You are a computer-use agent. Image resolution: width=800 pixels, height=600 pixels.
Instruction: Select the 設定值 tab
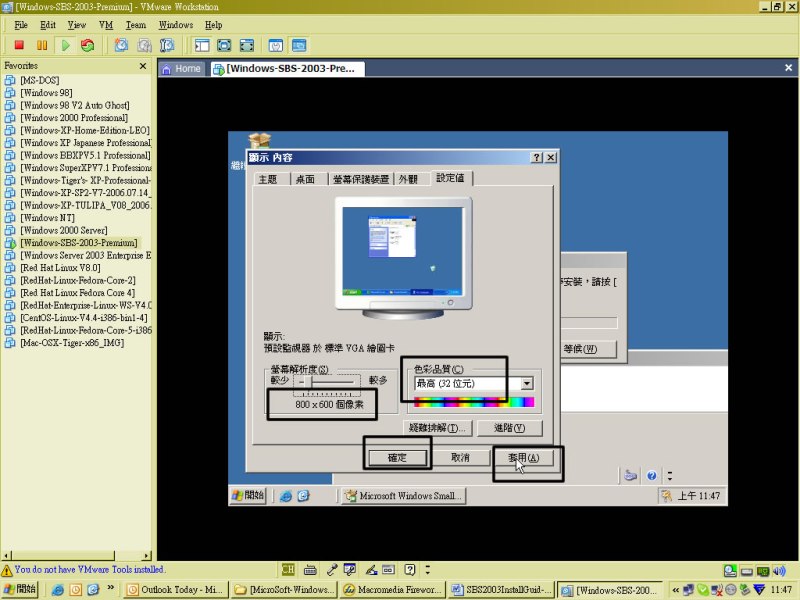pyautogui.click(x=451, y=178)
